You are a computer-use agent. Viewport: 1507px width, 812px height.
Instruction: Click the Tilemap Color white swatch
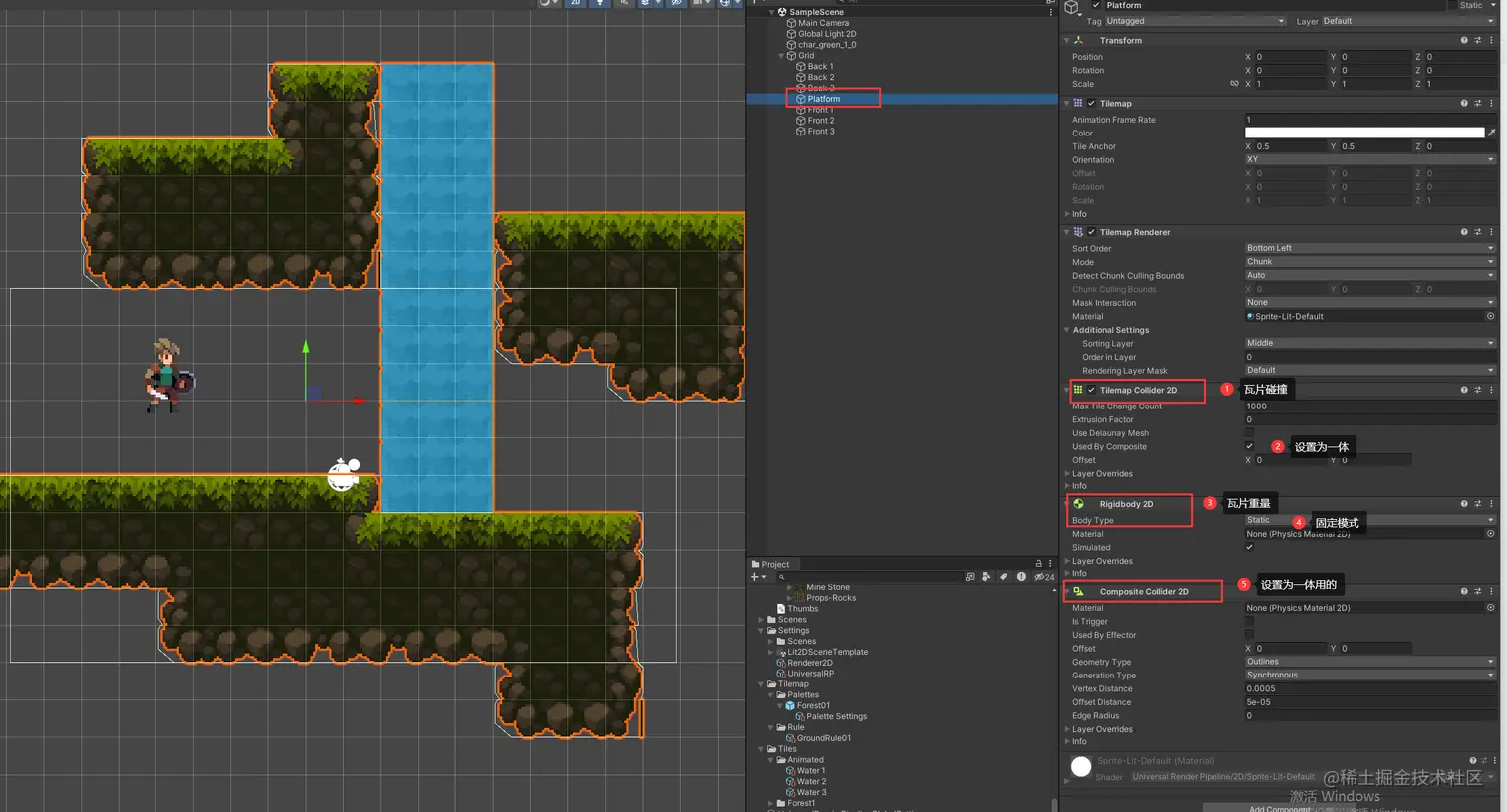(x=1364, y=133)
